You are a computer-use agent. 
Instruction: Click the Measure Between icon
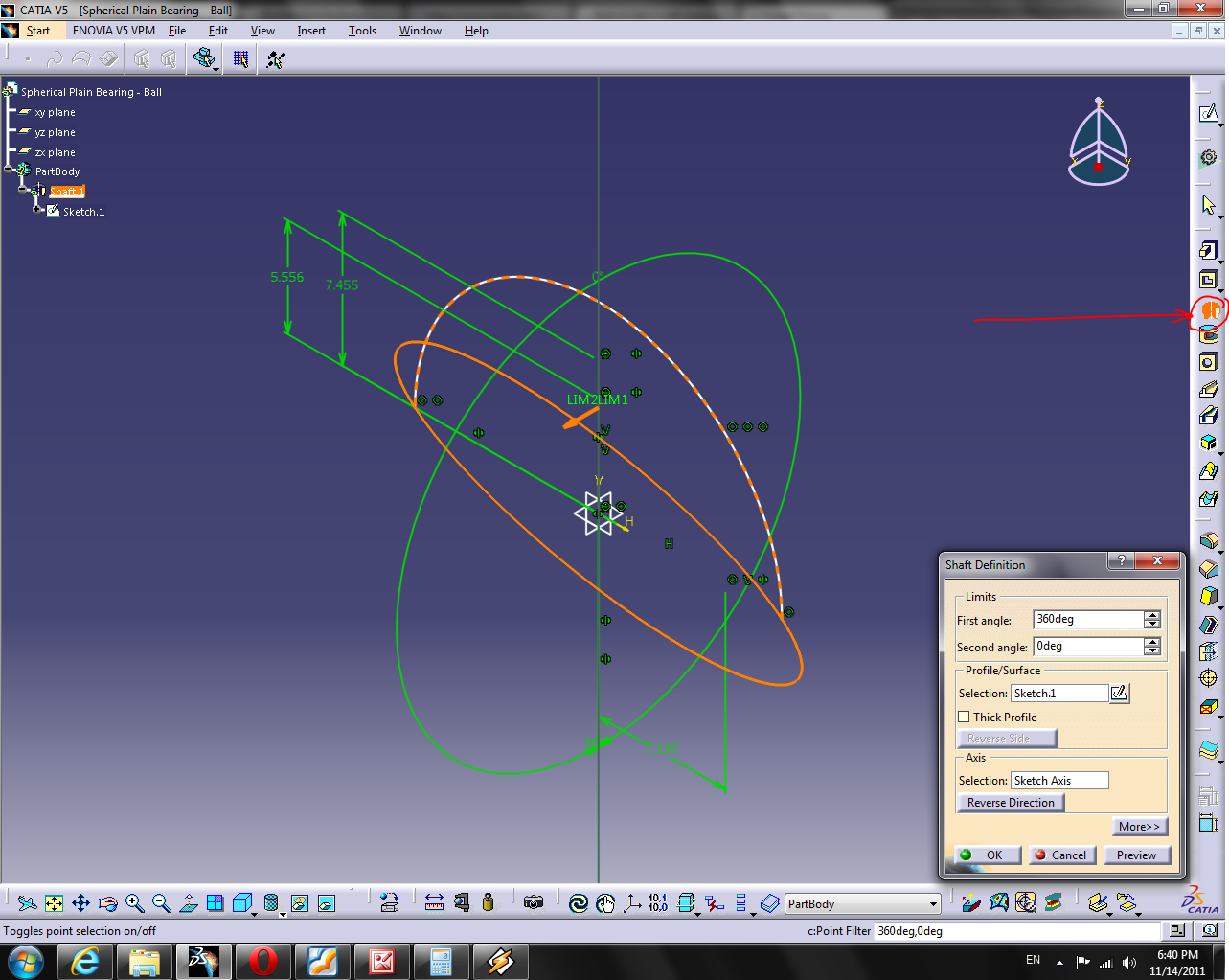(x=434, y=902)
